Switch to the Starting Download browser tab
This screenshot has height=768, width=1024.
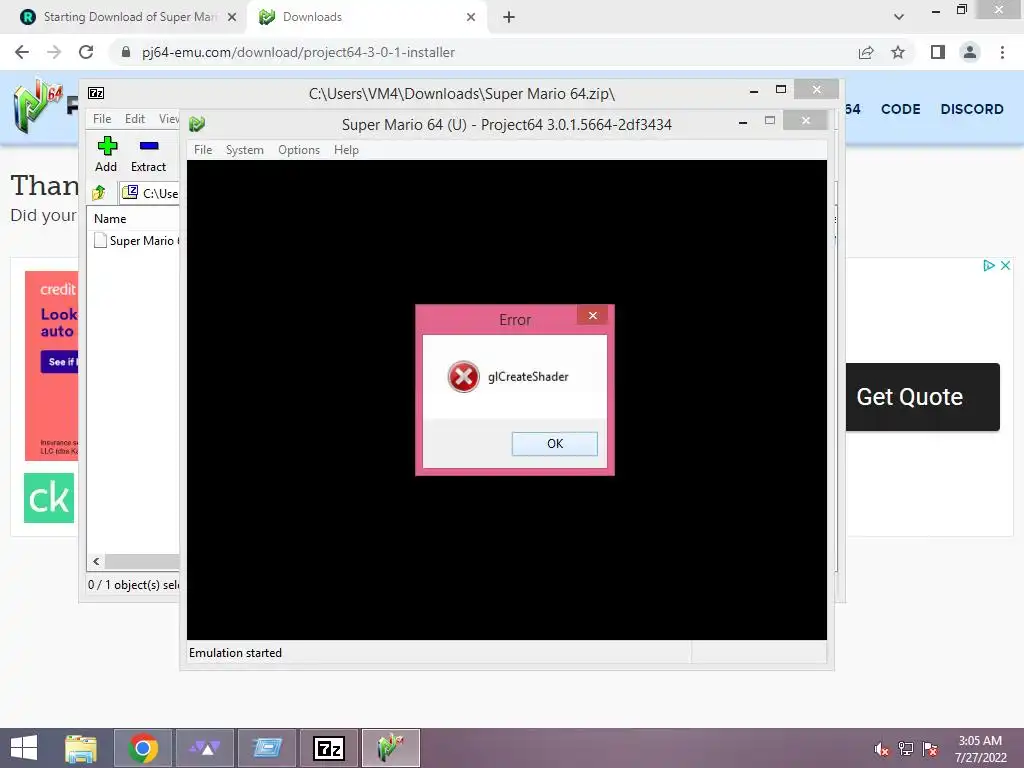pyautogui.click(x=122, y=17)
